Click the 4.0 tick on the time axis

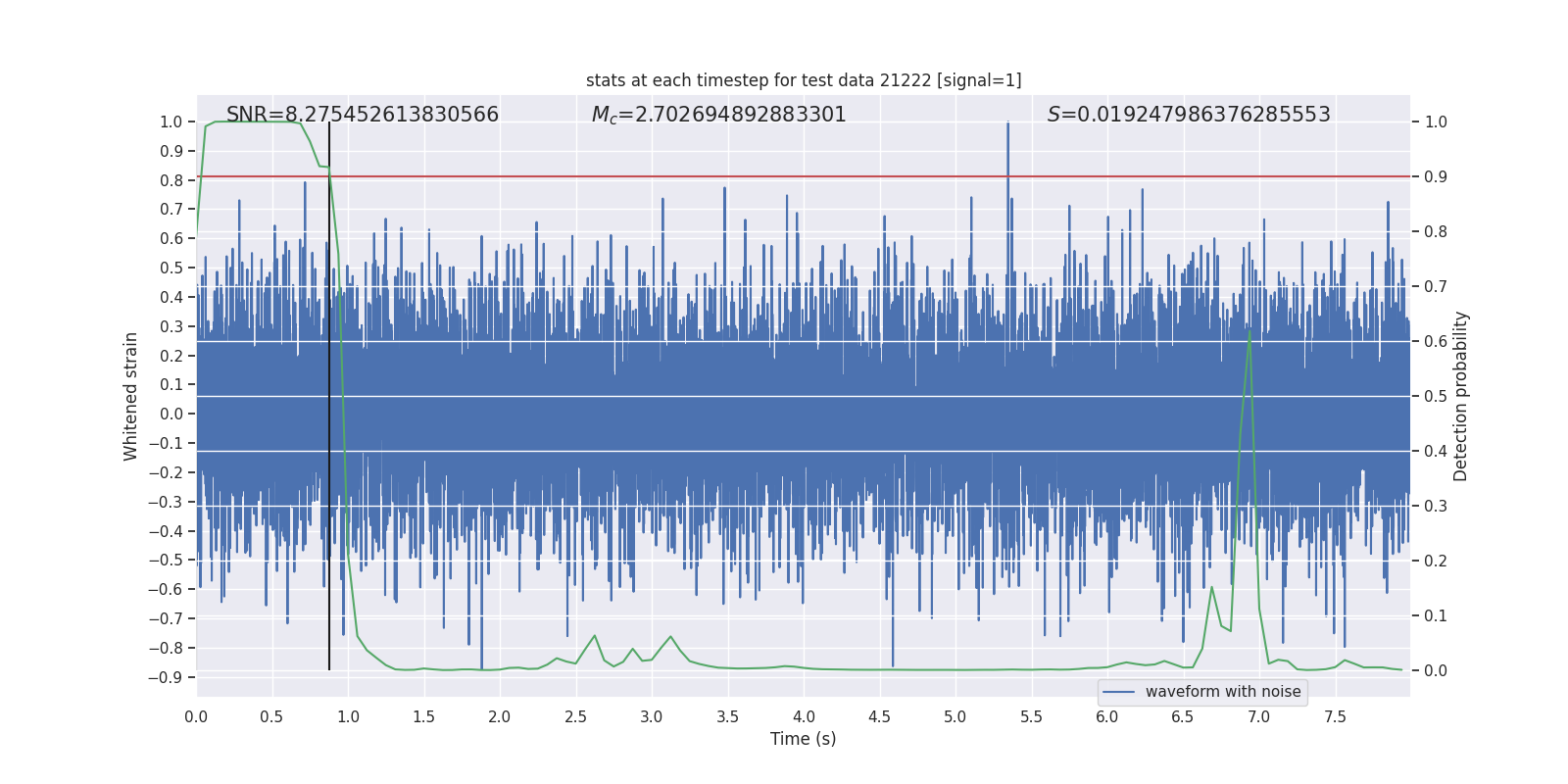tap(804, 716)
